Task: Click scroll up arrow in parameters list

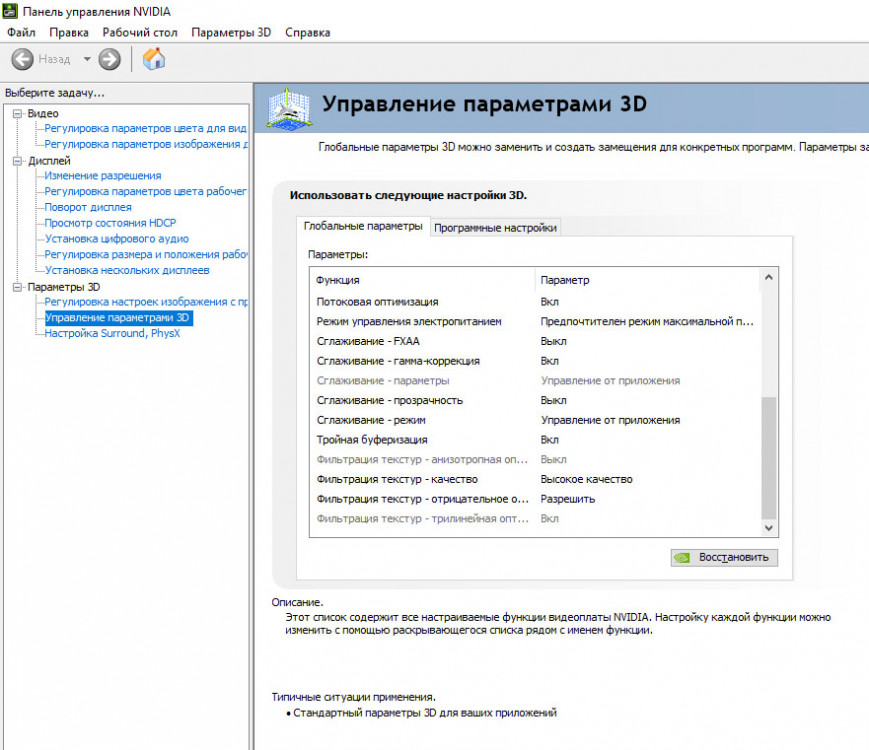Action: [769, 277]
